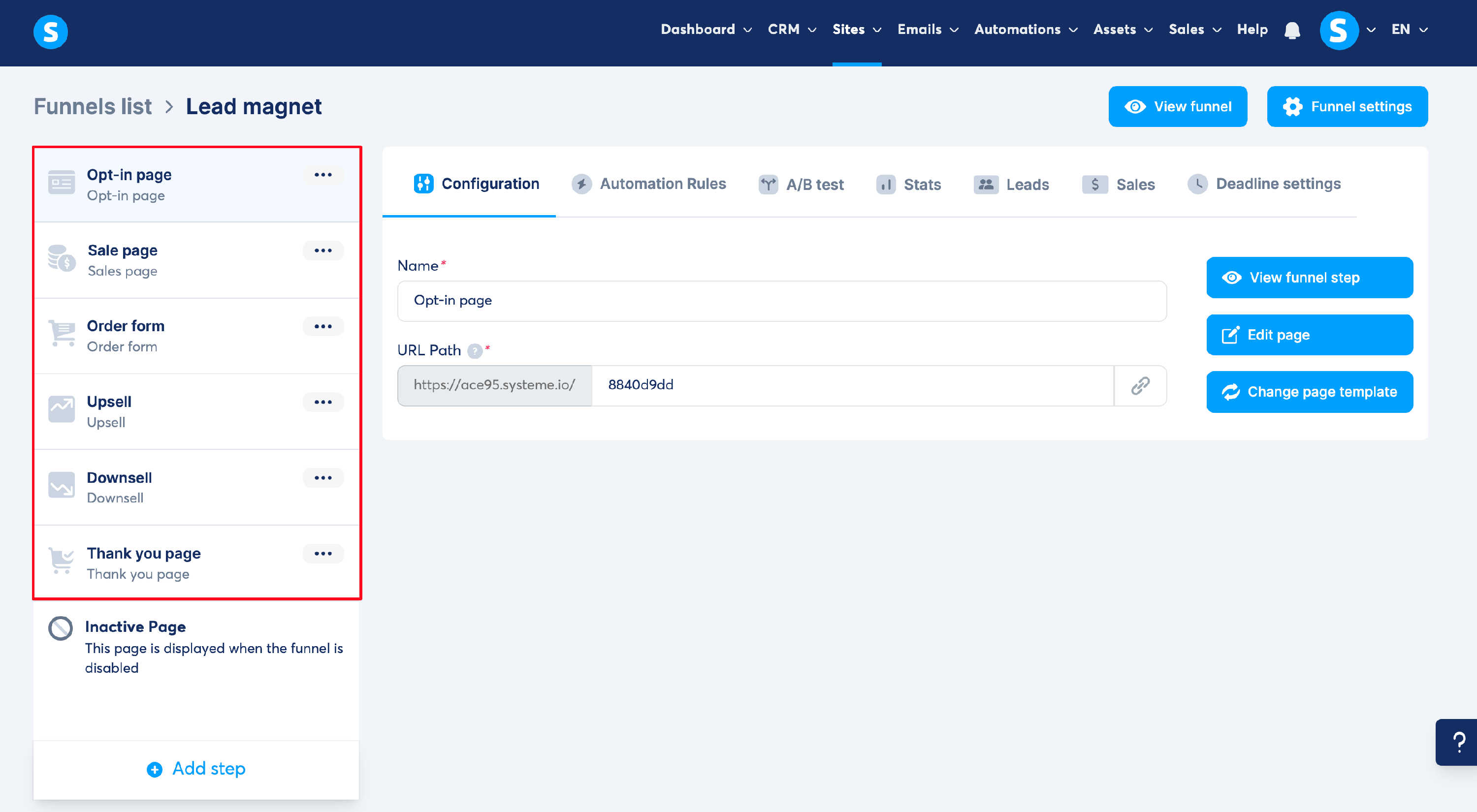Switch to the funnel step Sales tab
Image resolution: width=1477 pixels, height=812 pixels.
click(1118, 184)
